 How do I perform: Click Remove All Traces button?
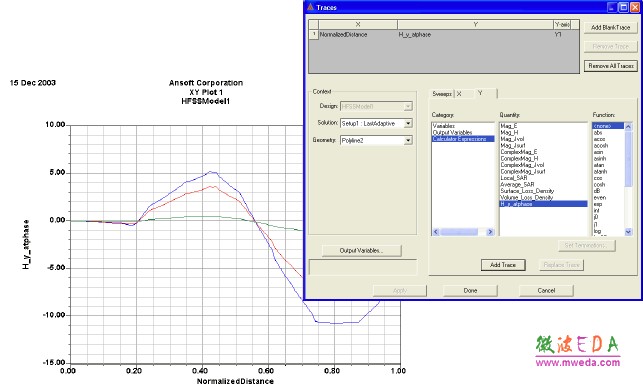click(611, 66)
